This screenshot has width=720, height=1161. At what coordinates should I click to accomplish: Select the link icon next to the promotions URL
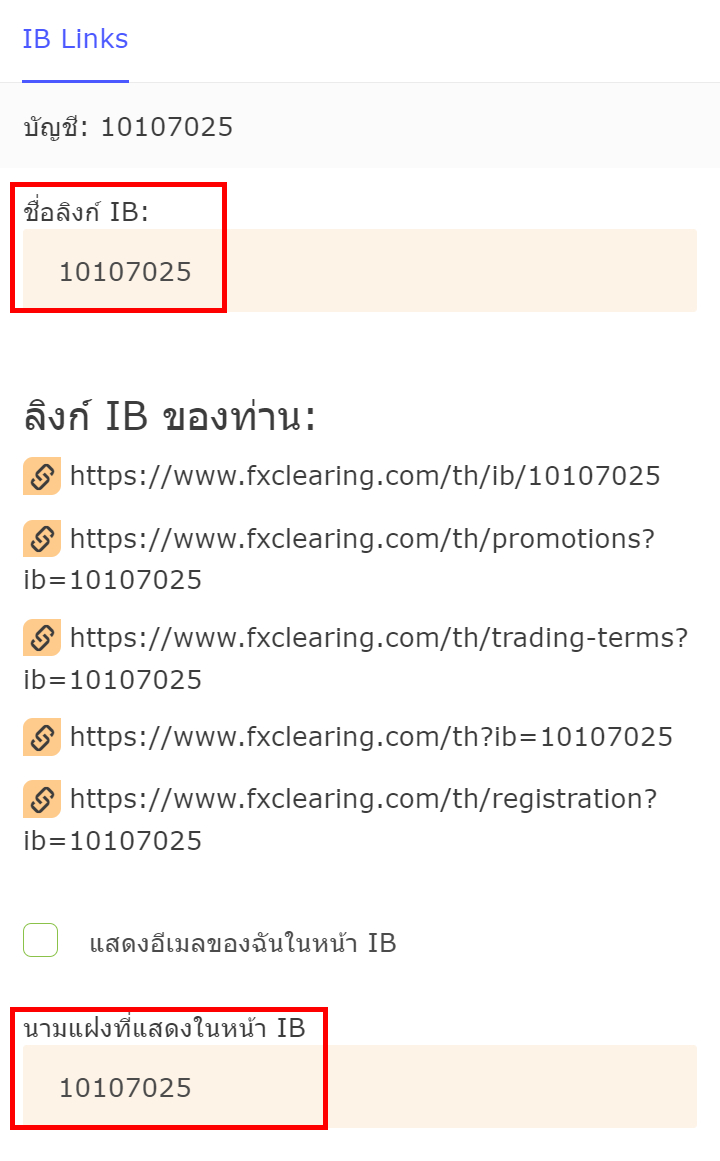(x=41, y=538)
